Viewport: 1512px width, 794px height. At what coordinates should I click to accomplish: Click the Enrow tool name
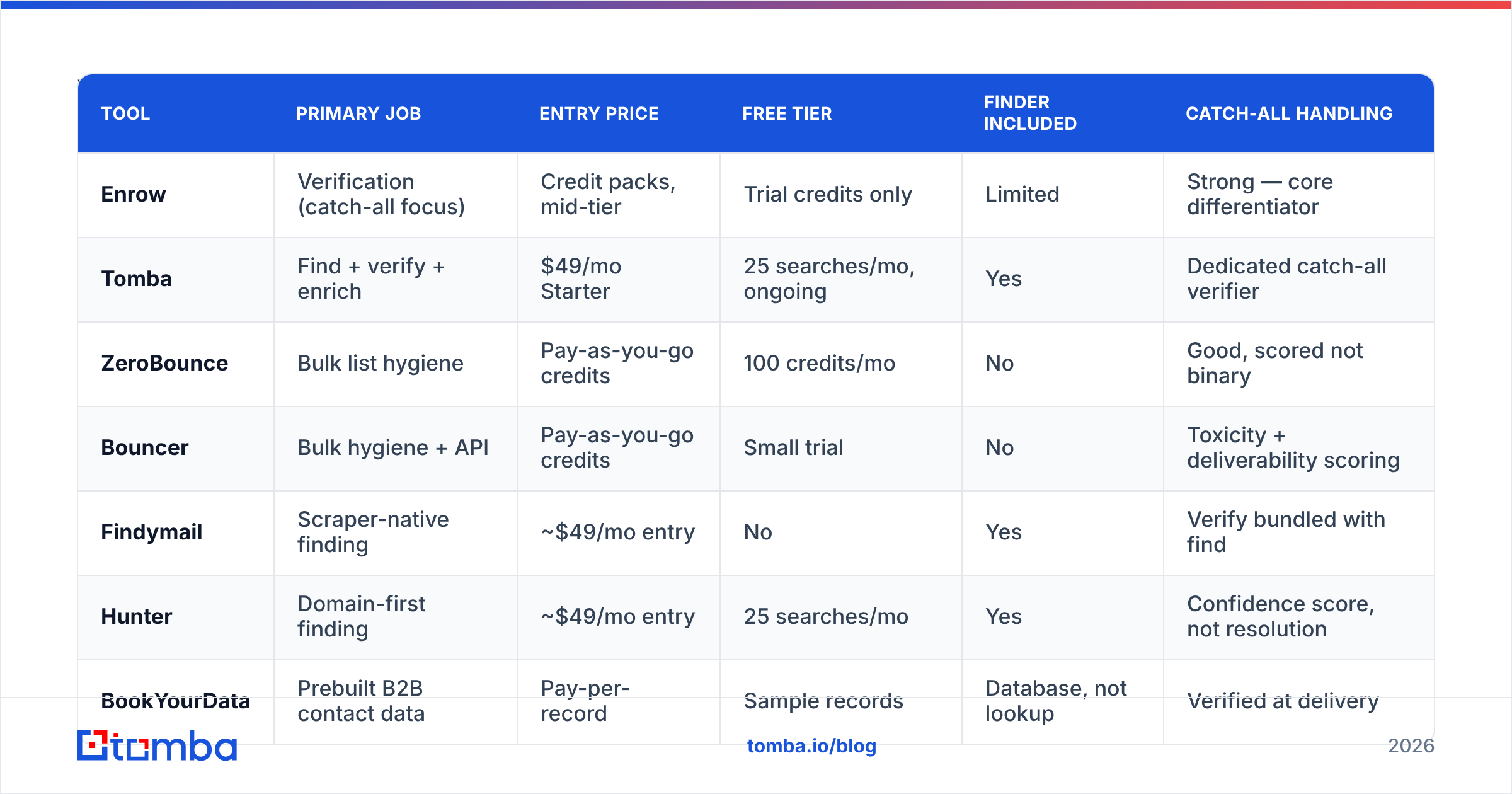(x=134, y=194)
